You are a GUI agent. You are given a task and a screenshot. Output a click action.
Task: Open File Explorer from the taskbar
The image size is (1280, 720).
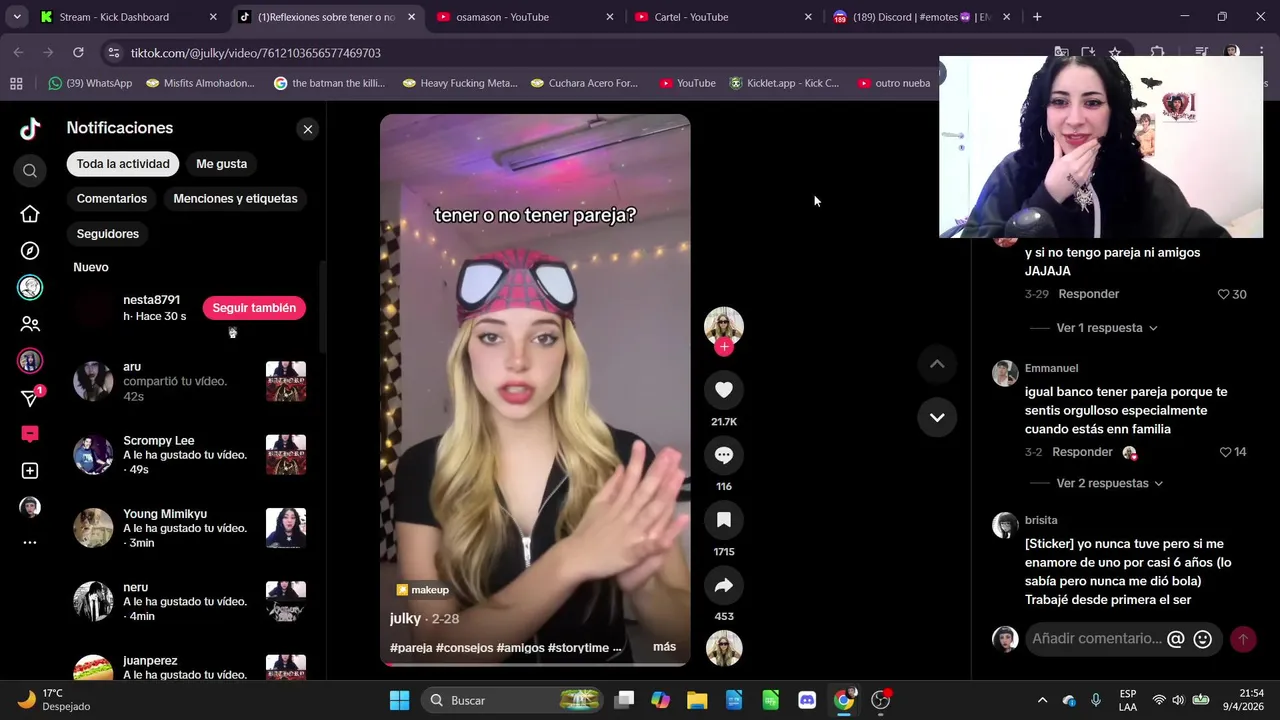697,700
